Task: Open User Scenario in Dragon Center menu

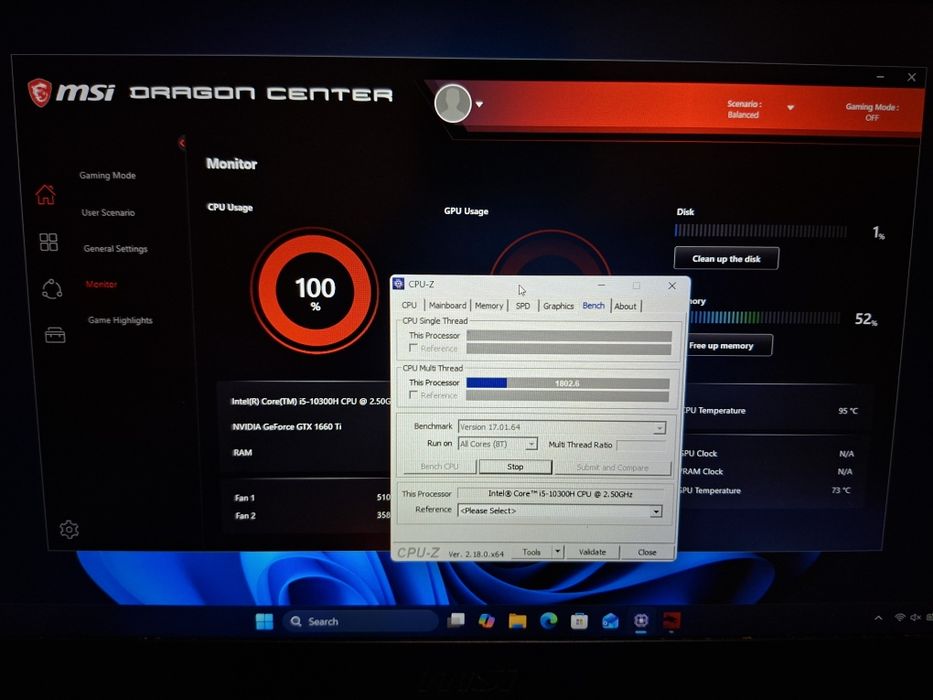Action: coord(108,212)
